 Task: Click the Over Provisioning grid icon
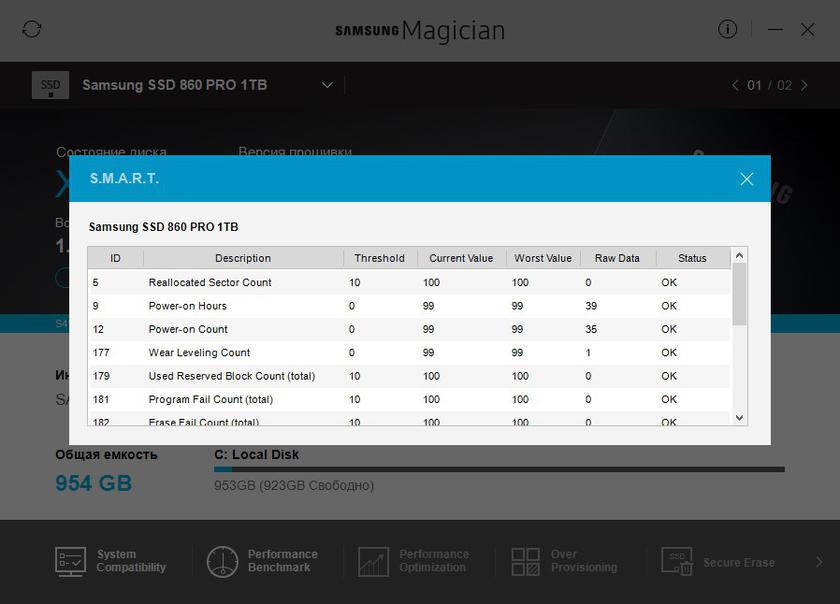pos(525,561)
